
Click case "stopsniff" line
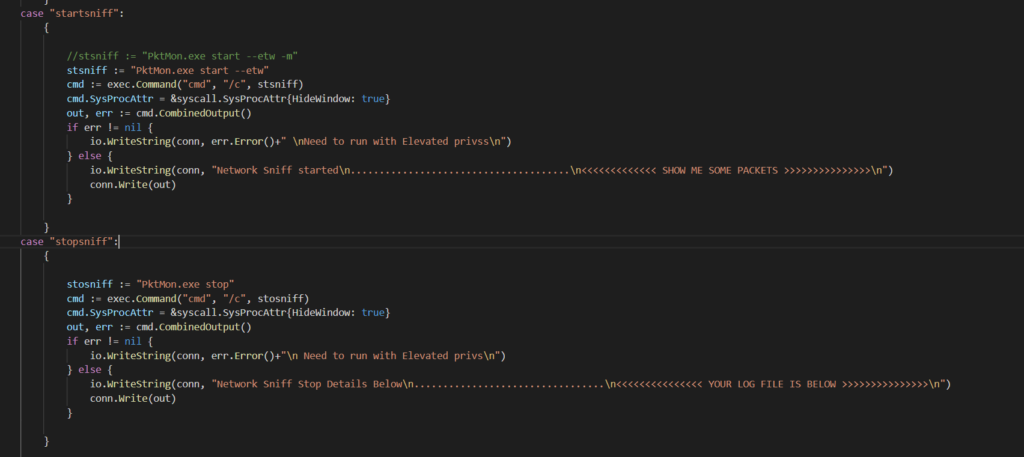coord(69,242)
